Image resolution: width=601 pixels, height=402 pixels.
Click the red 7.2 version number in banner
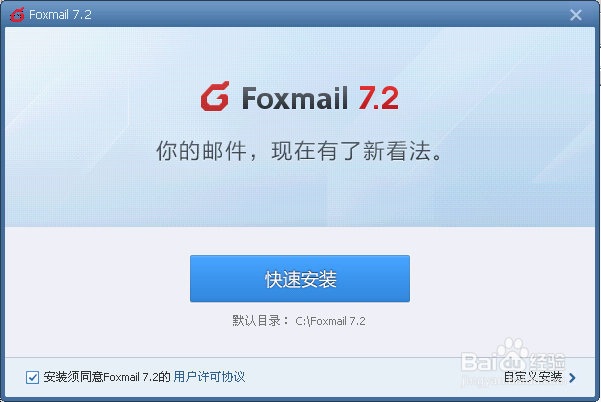[x=378, y=98]
